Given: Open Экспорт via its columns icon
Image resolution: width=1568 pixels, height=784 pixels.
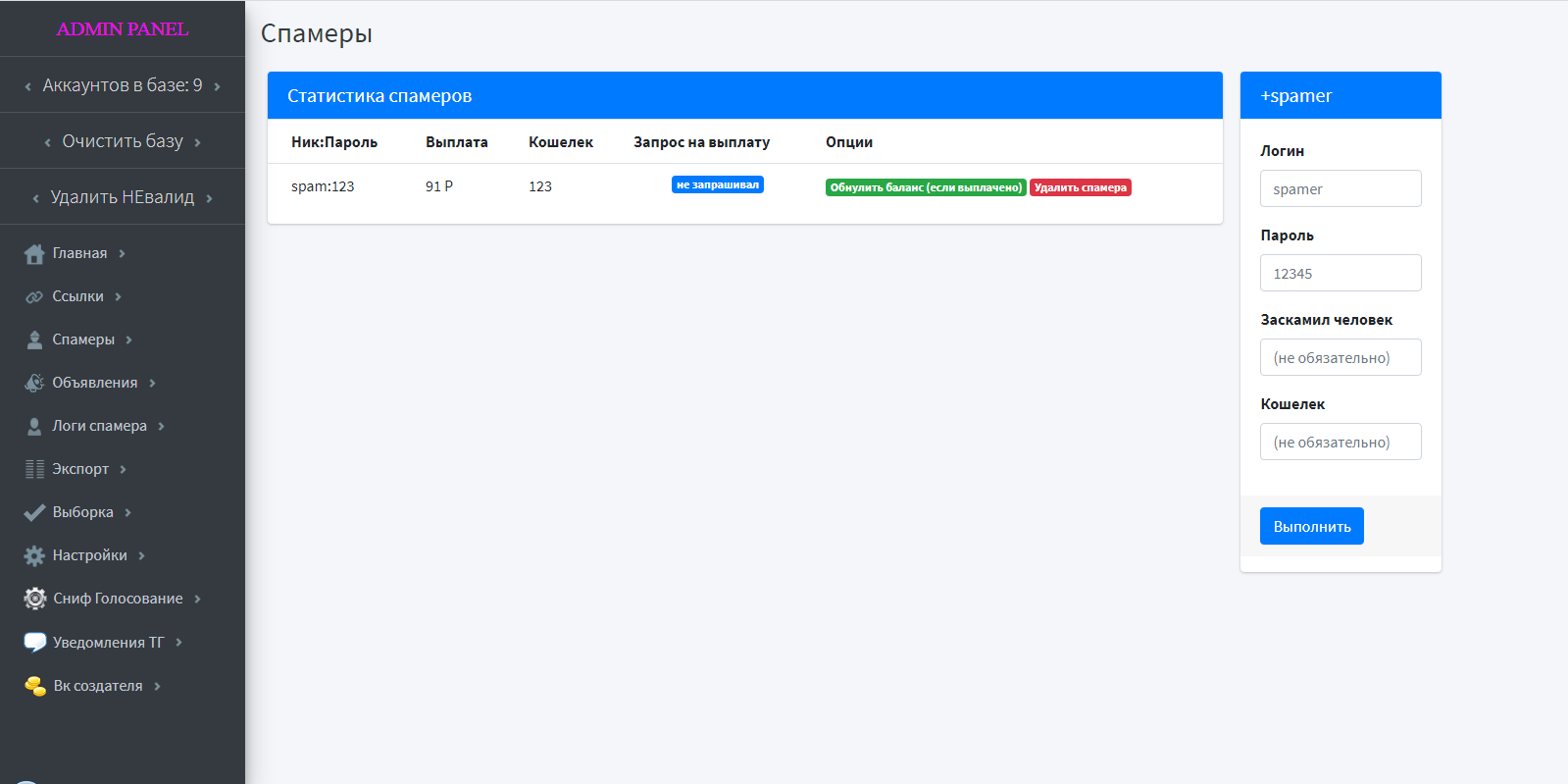Looking at the screenshot, I should (34, 470).
